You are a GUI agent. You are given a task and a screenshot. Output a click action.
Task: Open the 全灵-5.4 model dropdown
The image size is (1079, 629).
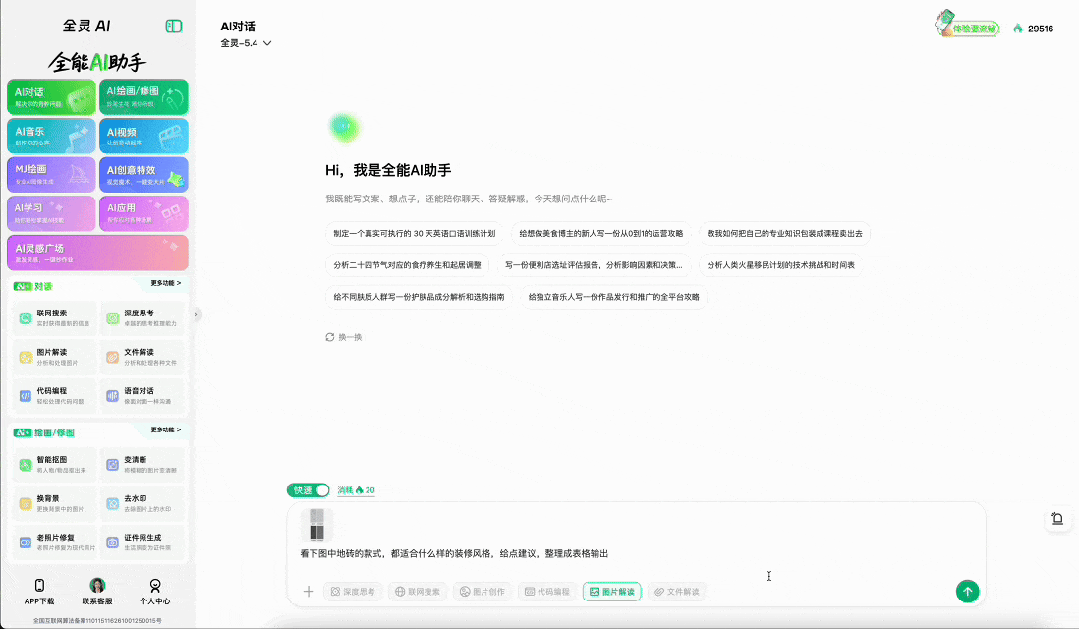tap(246, 43)
